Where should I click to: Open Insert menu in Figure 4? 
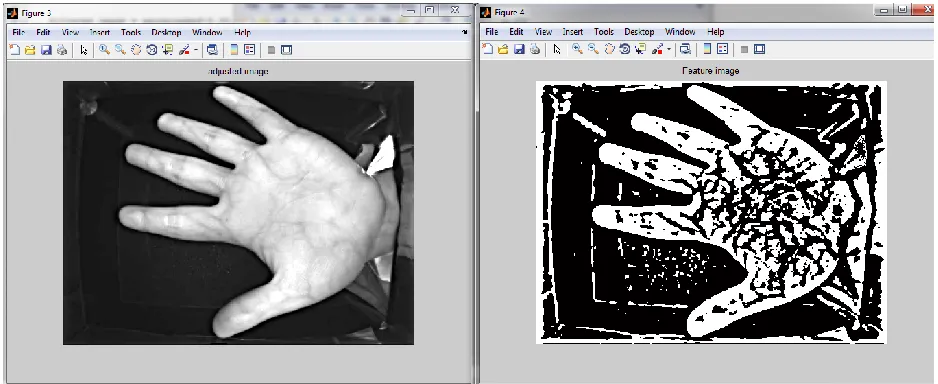[572, 32]
